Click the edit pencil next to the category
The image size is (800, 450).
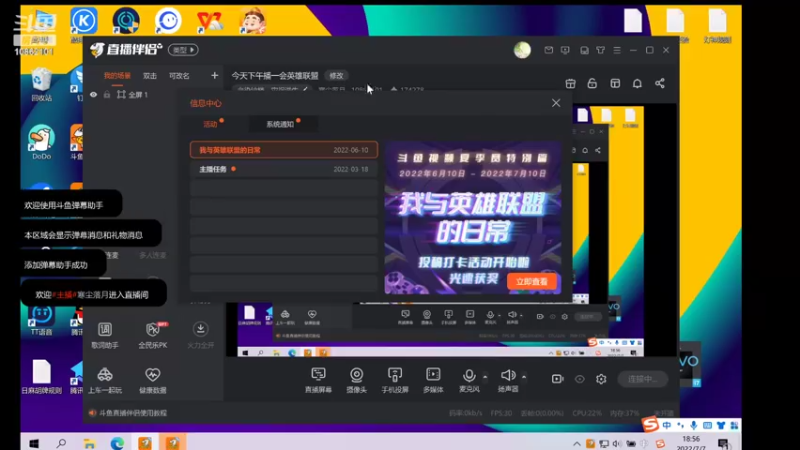[x=305, y=90]
